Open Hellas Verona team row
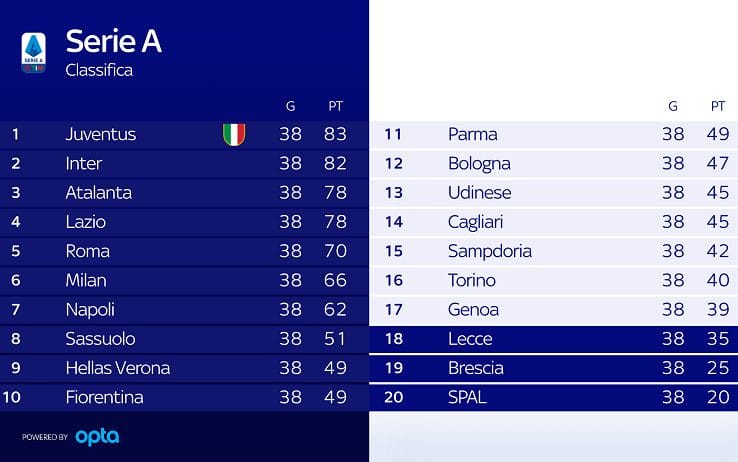Screen dimensions: 738x462 click(x=117, y=368)
